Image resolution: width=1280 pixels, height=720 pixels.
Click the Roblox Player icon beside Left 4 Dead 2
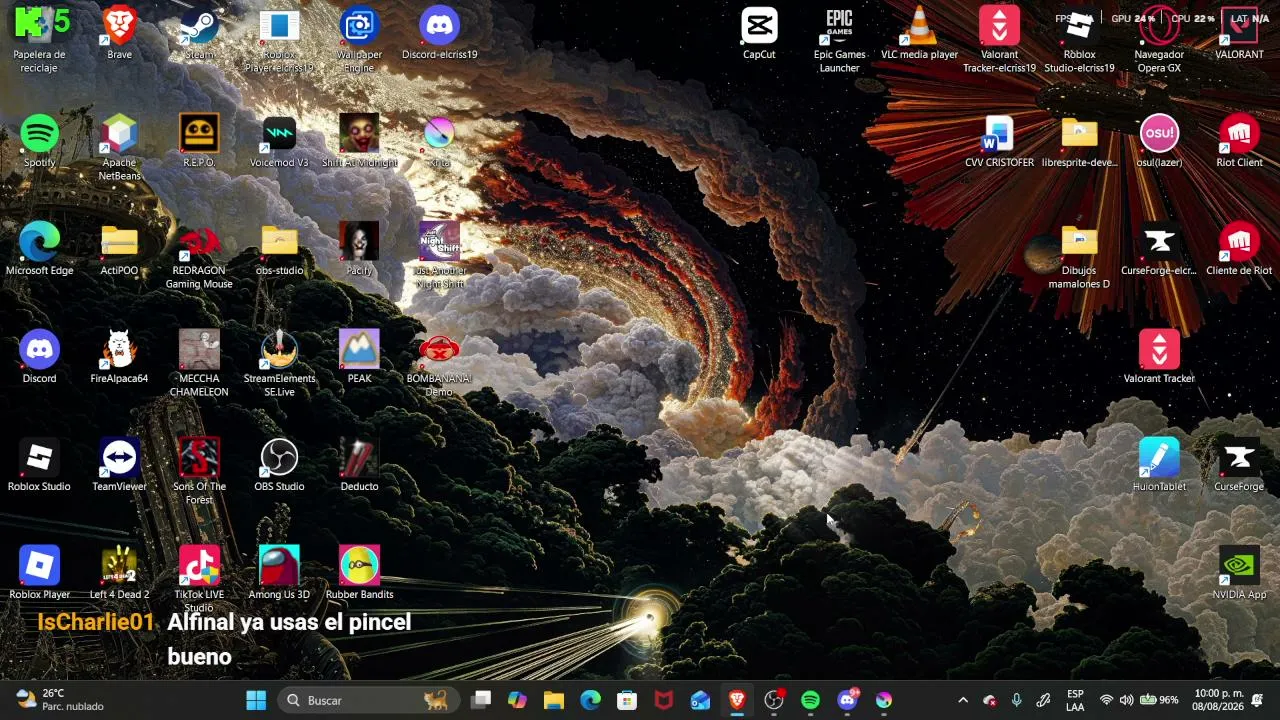(39, 573)
